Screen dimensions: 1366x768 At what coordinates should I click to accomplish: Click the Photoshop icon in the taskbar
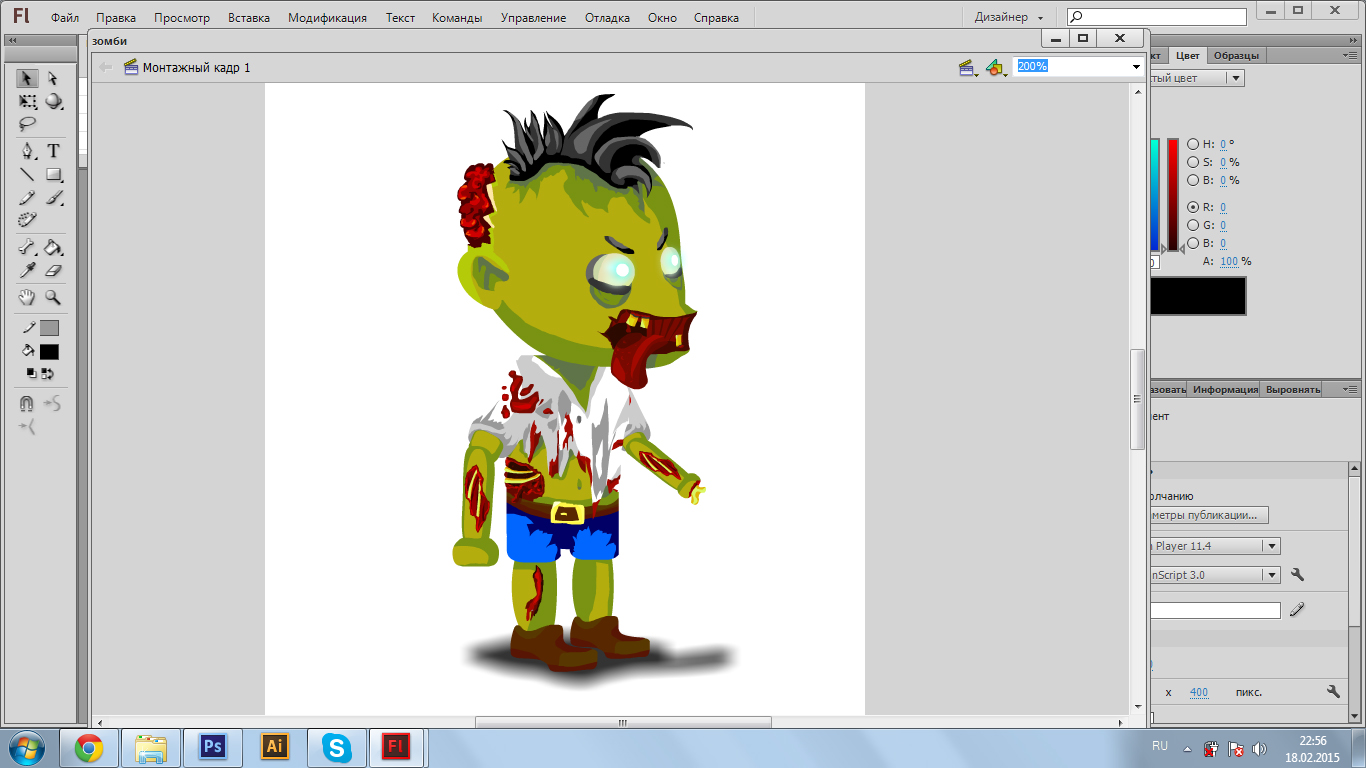pyautogui.click(x=213, y=746)
